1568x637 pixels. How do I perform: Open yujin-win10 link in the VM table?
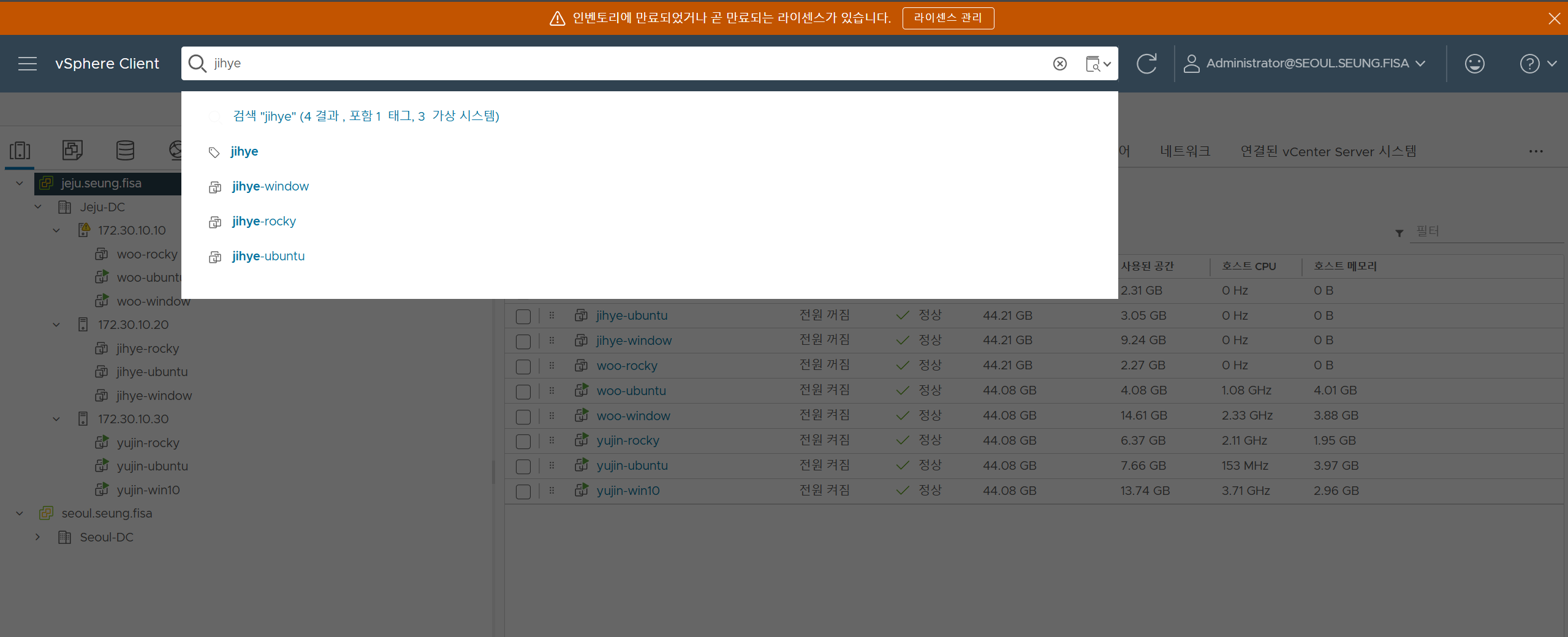tap(628, 491)
